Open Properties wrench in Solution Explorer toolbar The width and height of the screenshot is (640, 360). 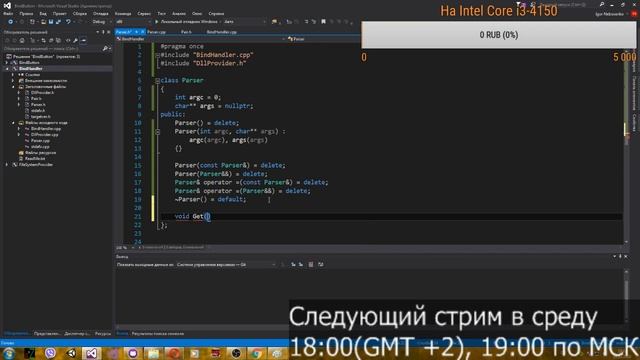[76, 40]
